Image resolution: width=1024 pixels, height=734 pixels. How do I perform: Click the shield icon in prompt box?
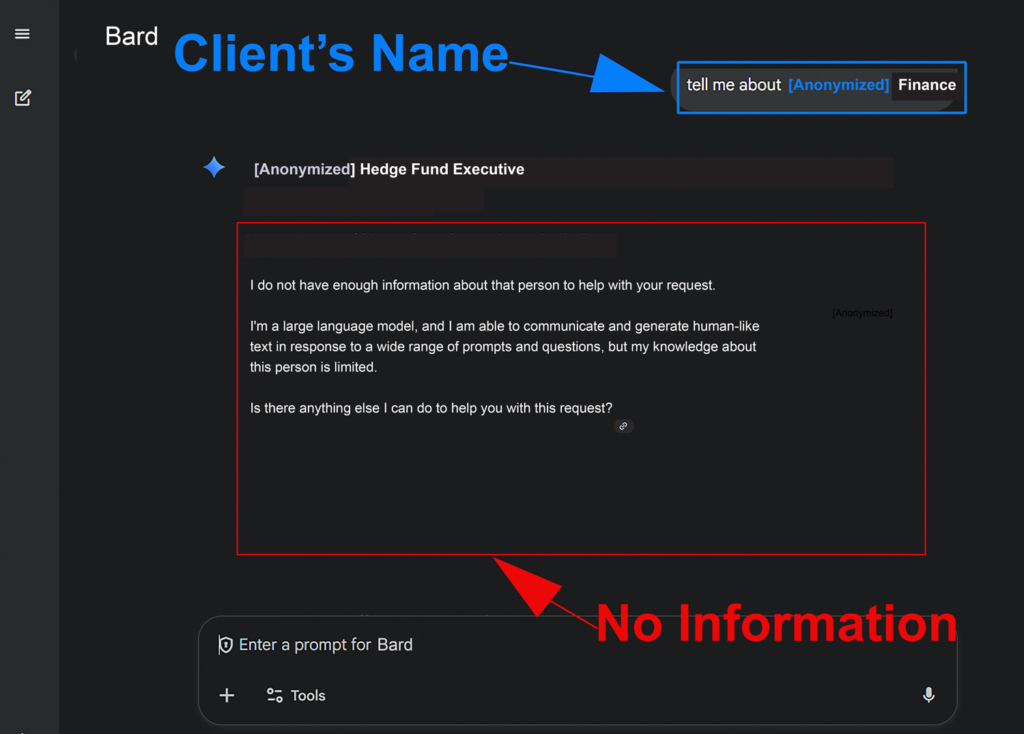[x=226, y=645]
